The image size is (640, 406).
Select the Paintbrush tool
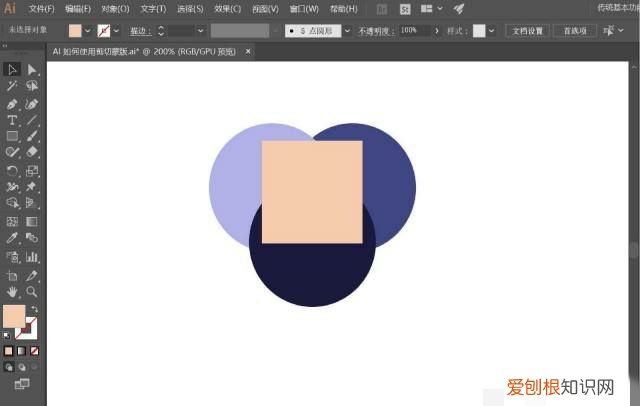pos(32,136)
